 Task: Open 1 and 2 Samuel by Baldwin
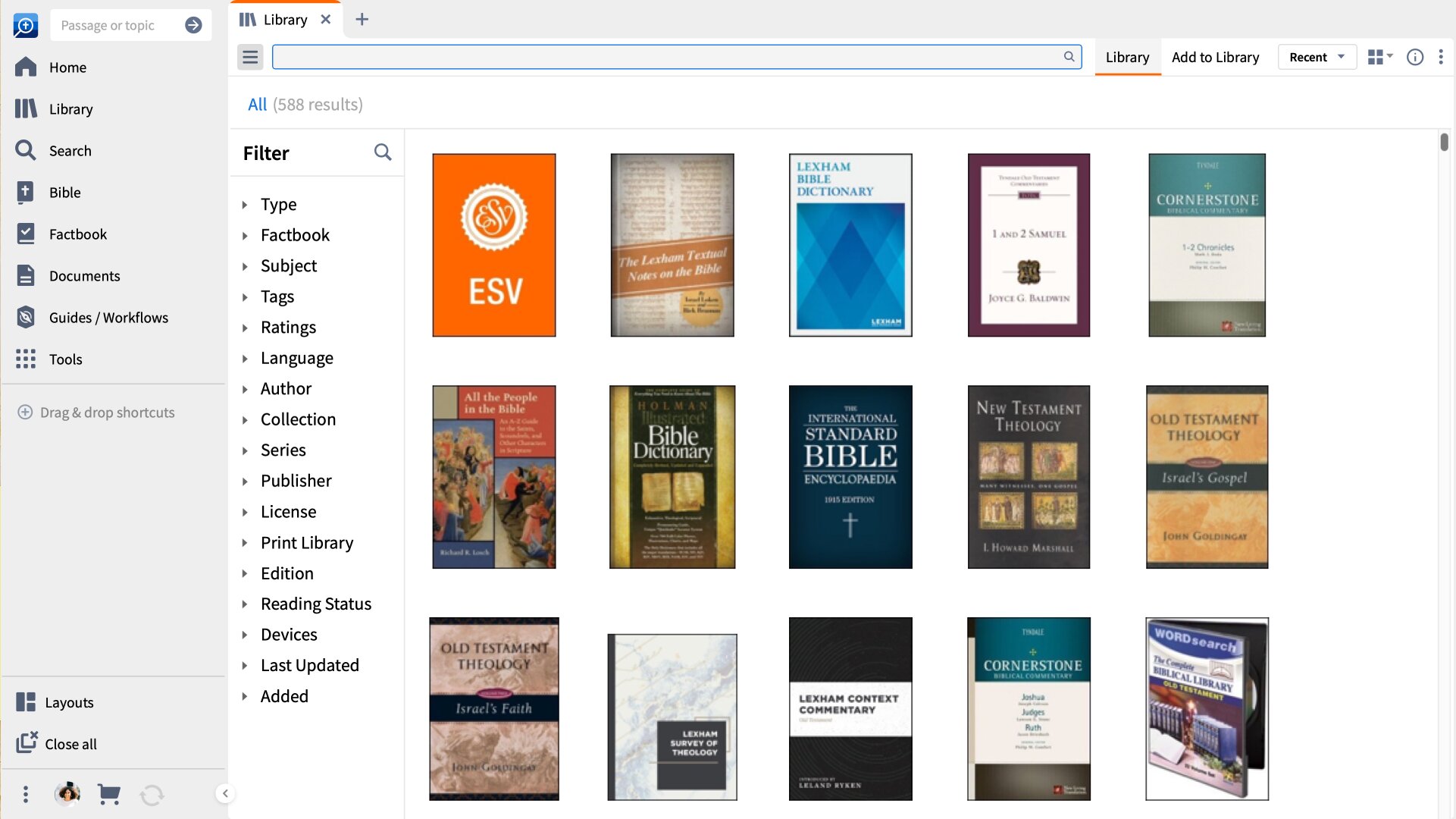(1029, 245)
